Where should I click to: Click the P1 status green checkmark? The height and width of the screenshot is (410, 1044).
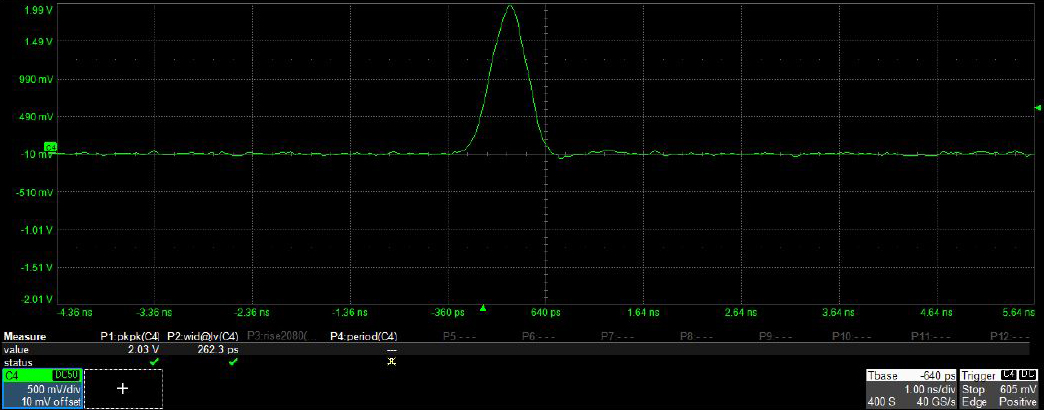153,362
